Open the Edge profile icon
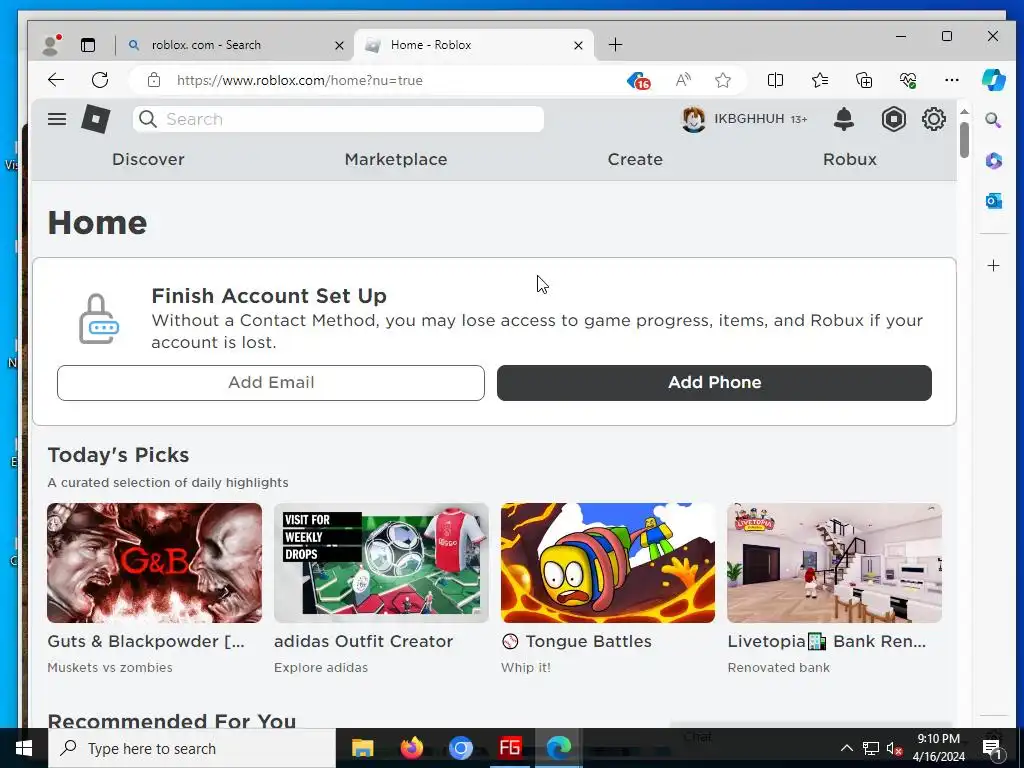Screen dimensions: 1024x768 51,44
